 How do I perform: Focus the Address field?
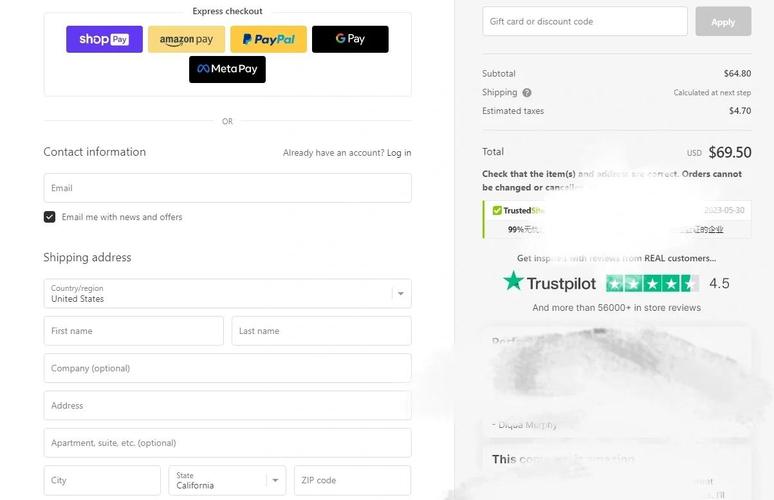(227, 406)
